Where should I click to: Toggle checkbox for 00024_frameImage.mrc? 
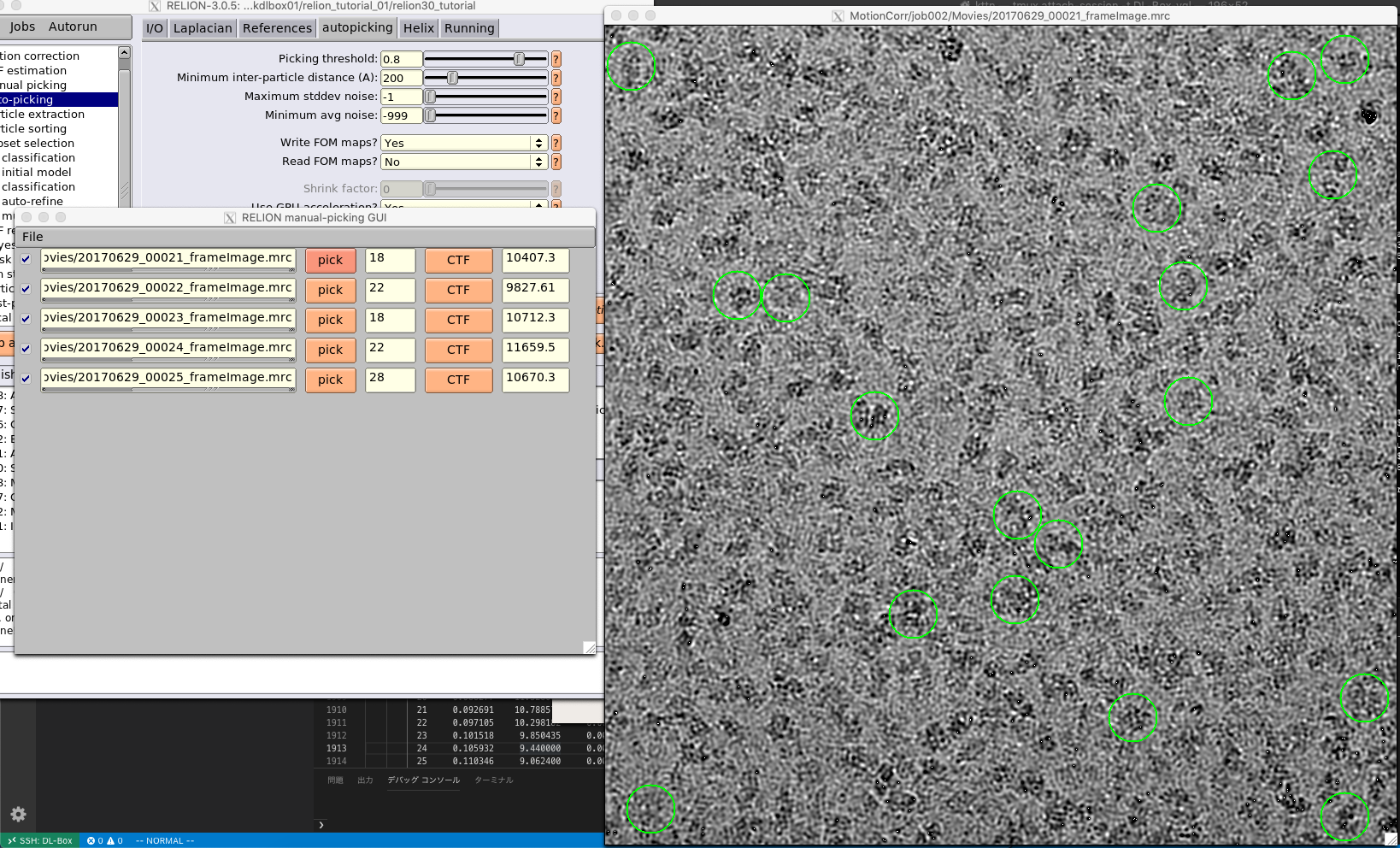(x=26, y=349)
